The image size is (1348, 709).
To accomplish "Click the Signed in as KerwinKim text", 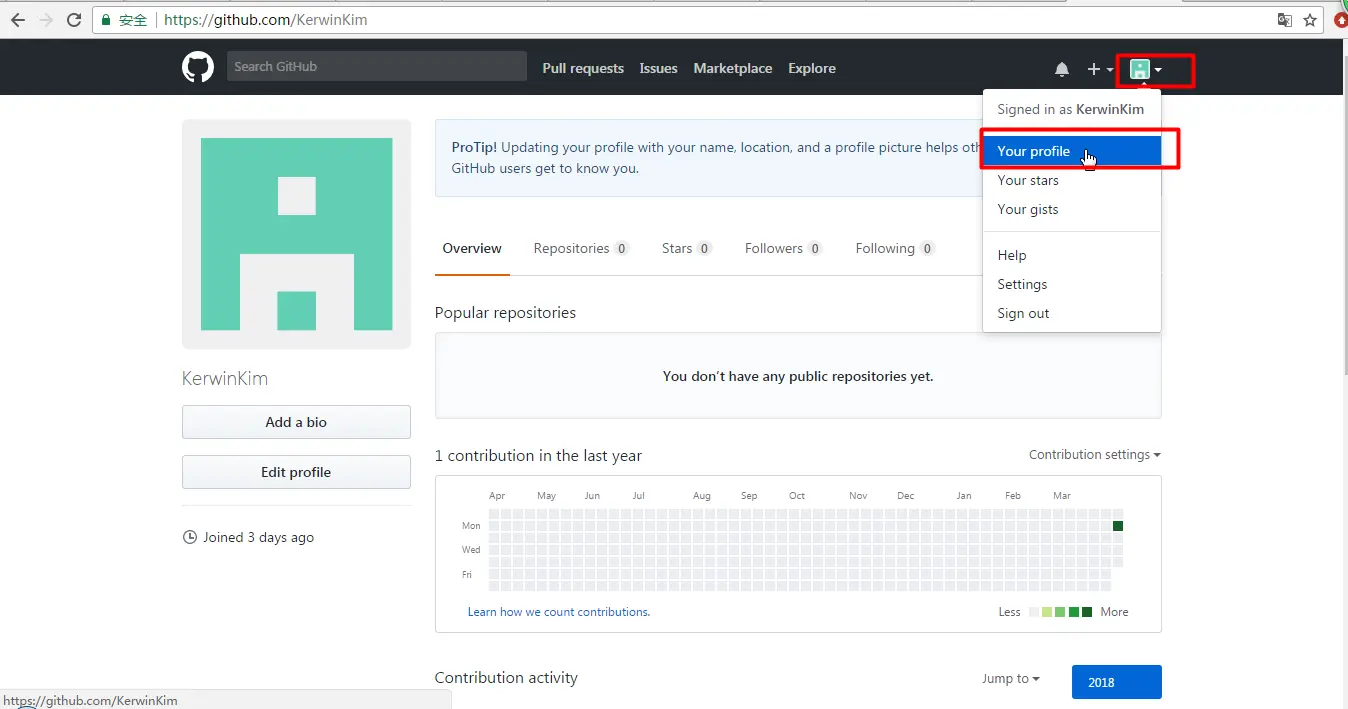I will (1071, 109).
